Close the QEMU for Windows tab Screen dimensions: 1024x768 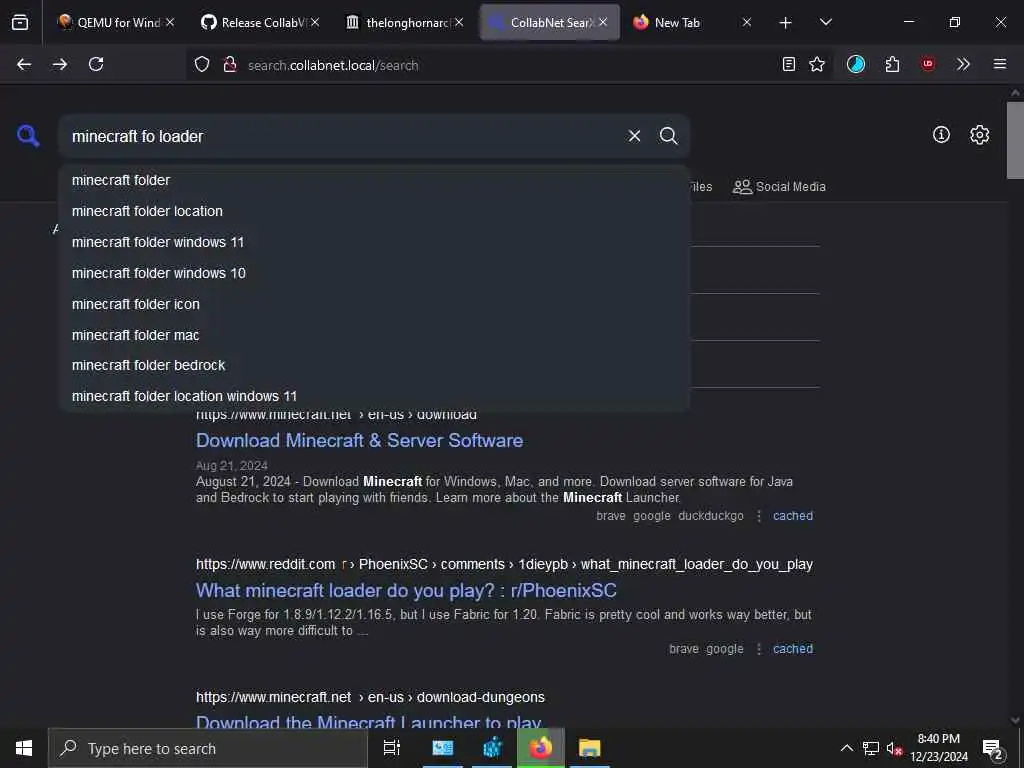pos(170,22)
